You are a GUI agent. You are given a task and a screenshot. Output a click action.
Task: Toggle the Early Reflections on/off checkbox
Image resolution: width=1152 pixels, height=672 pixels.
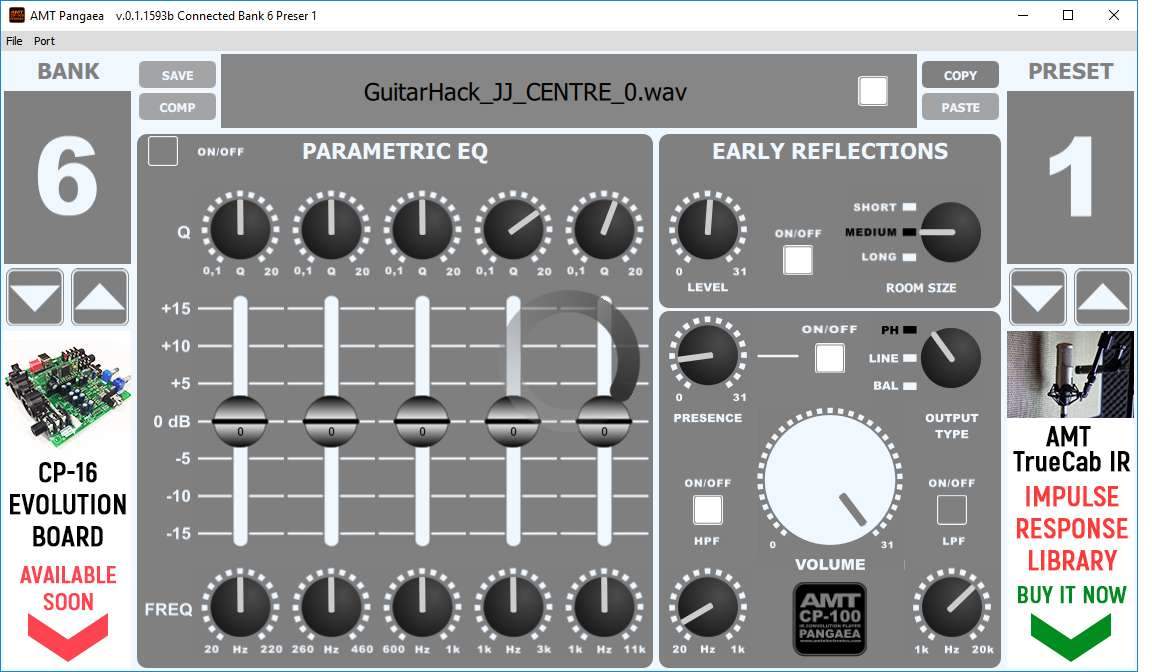click(798, 260)
